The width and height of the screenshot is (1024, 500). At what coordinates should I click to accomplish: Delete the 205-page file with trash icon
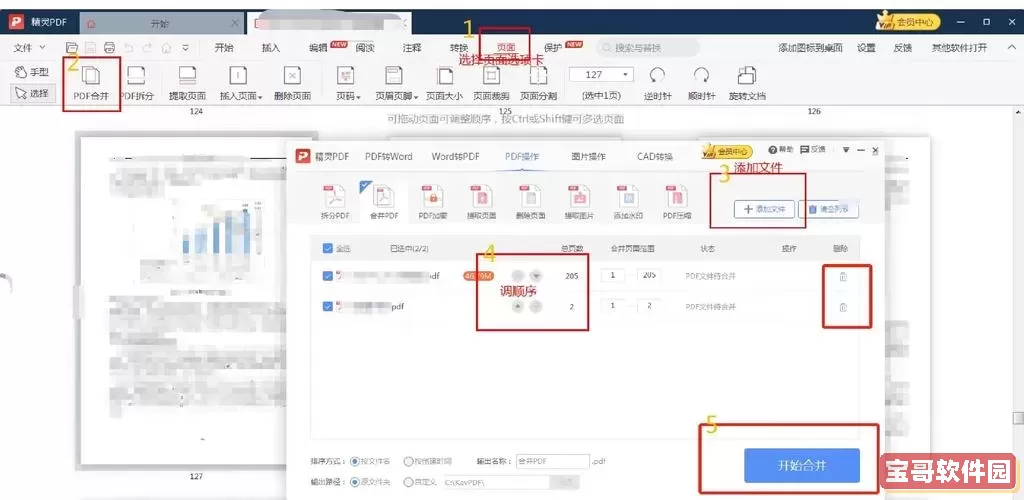pyautogui.click(x=843, y=277)
